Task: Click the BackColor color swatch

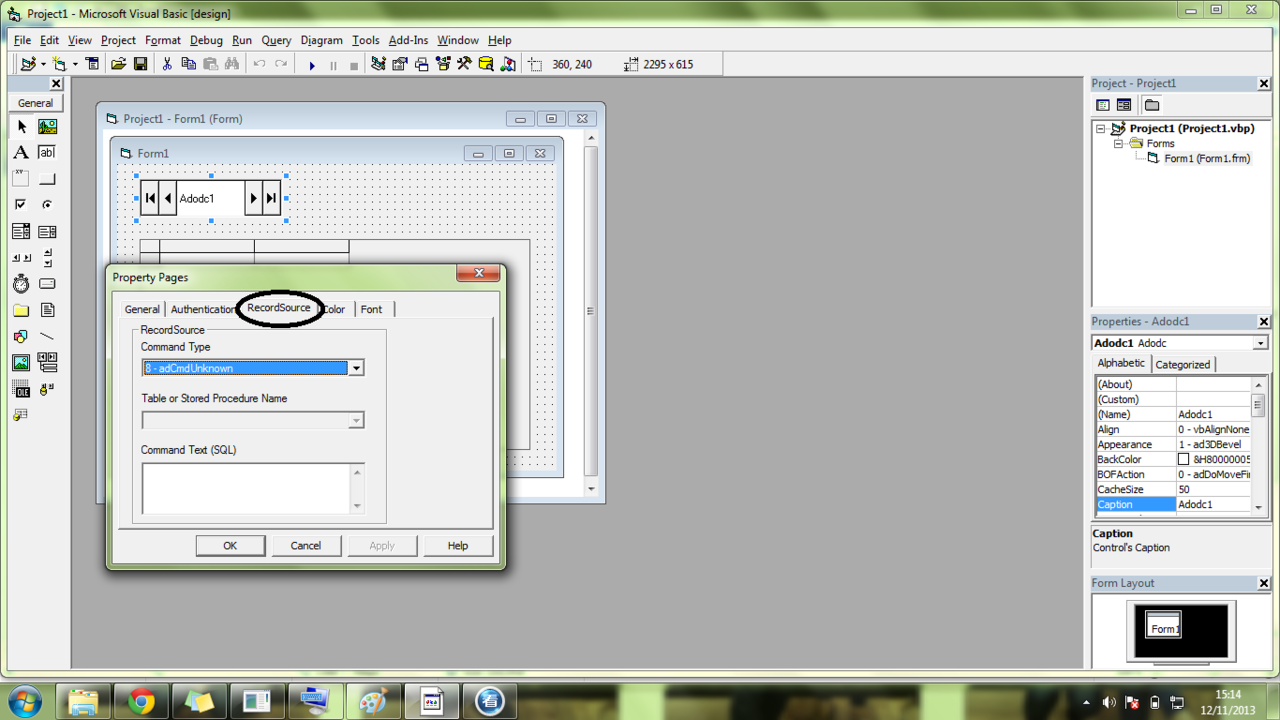Action: 1184,459
